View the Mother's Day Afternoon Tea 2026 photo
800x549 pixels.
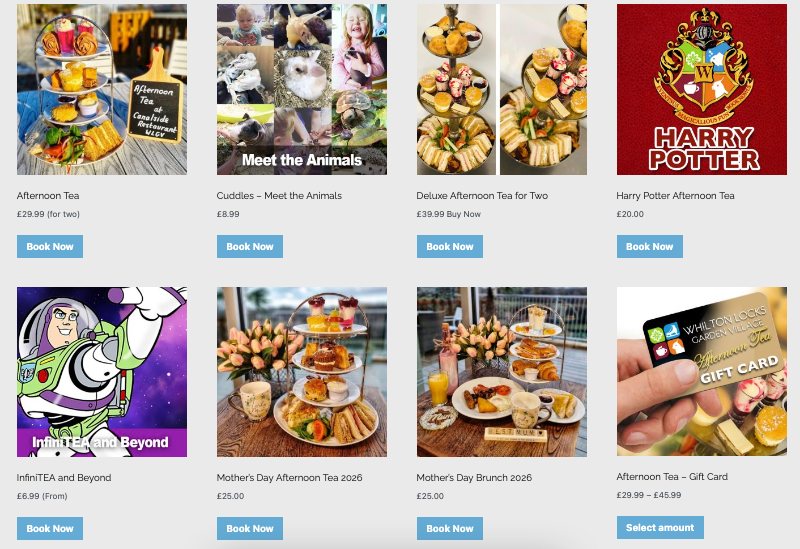(302, 372)
